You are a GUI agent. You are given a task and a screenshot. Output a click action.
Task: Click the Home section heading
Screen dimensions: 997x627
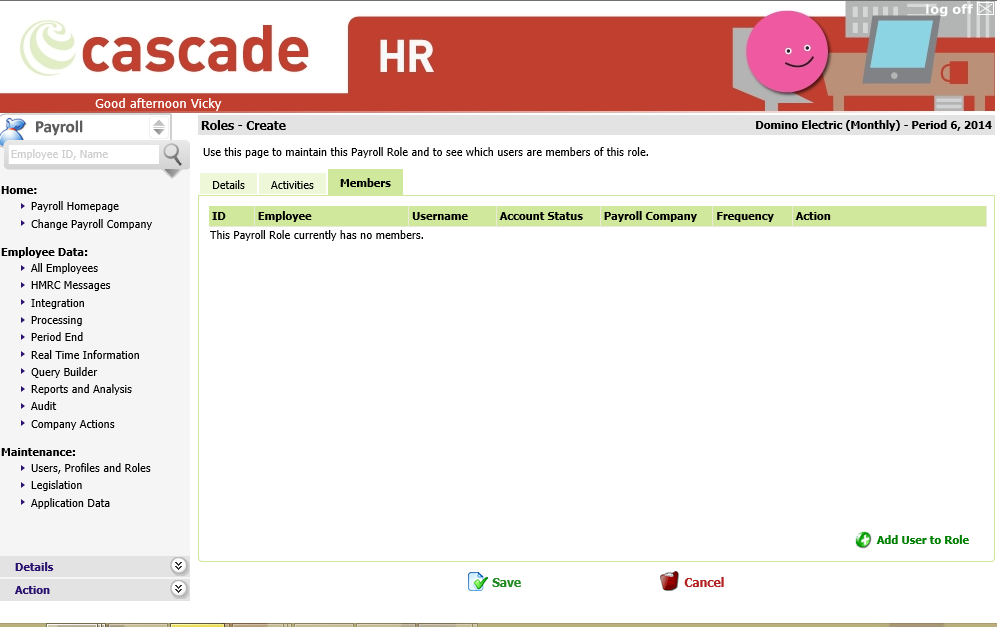point(19,190)
